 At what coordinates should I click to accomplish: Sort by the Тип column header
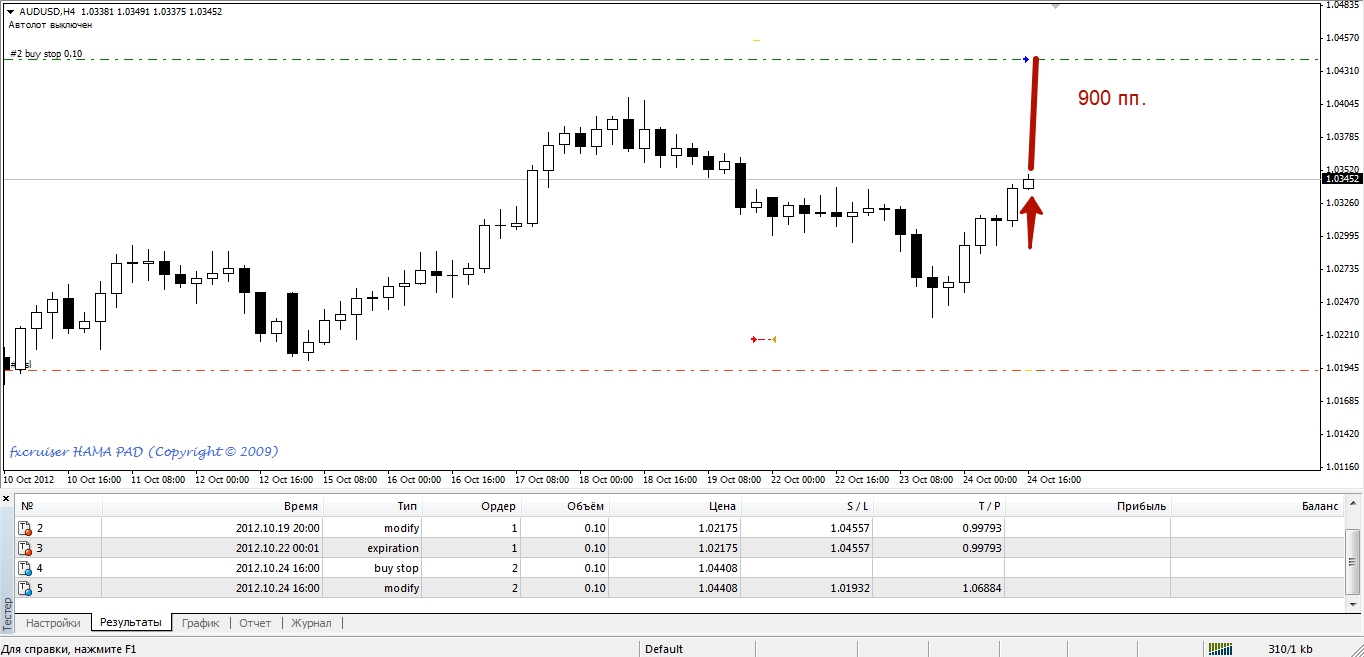[x=373, y=506]
